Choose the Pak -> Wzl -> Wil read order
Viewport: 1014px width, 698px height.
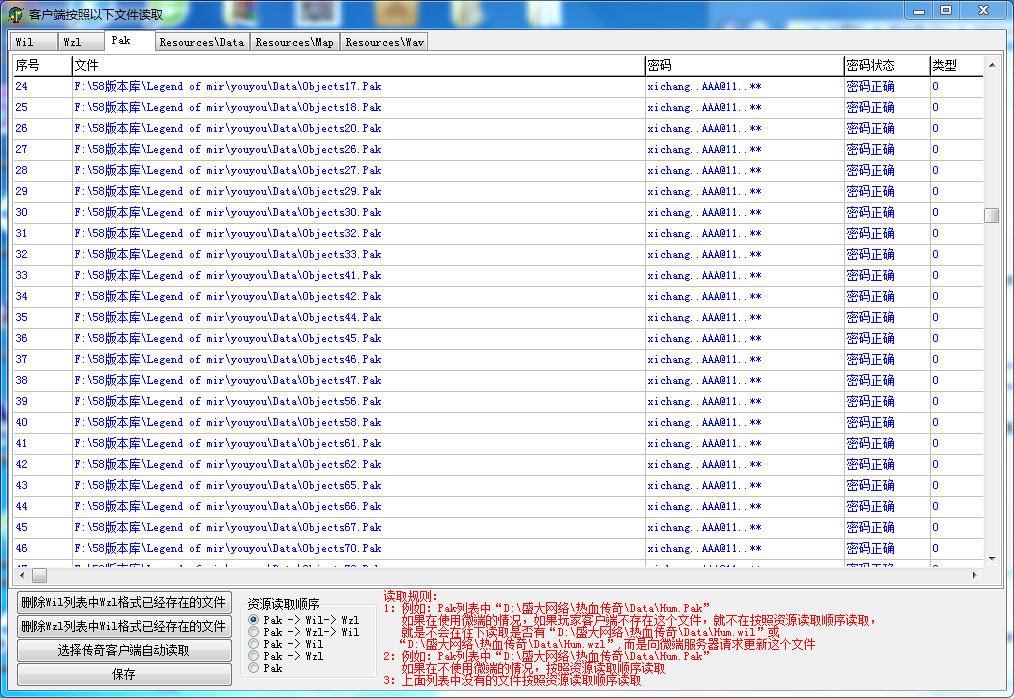coord(254,632)
